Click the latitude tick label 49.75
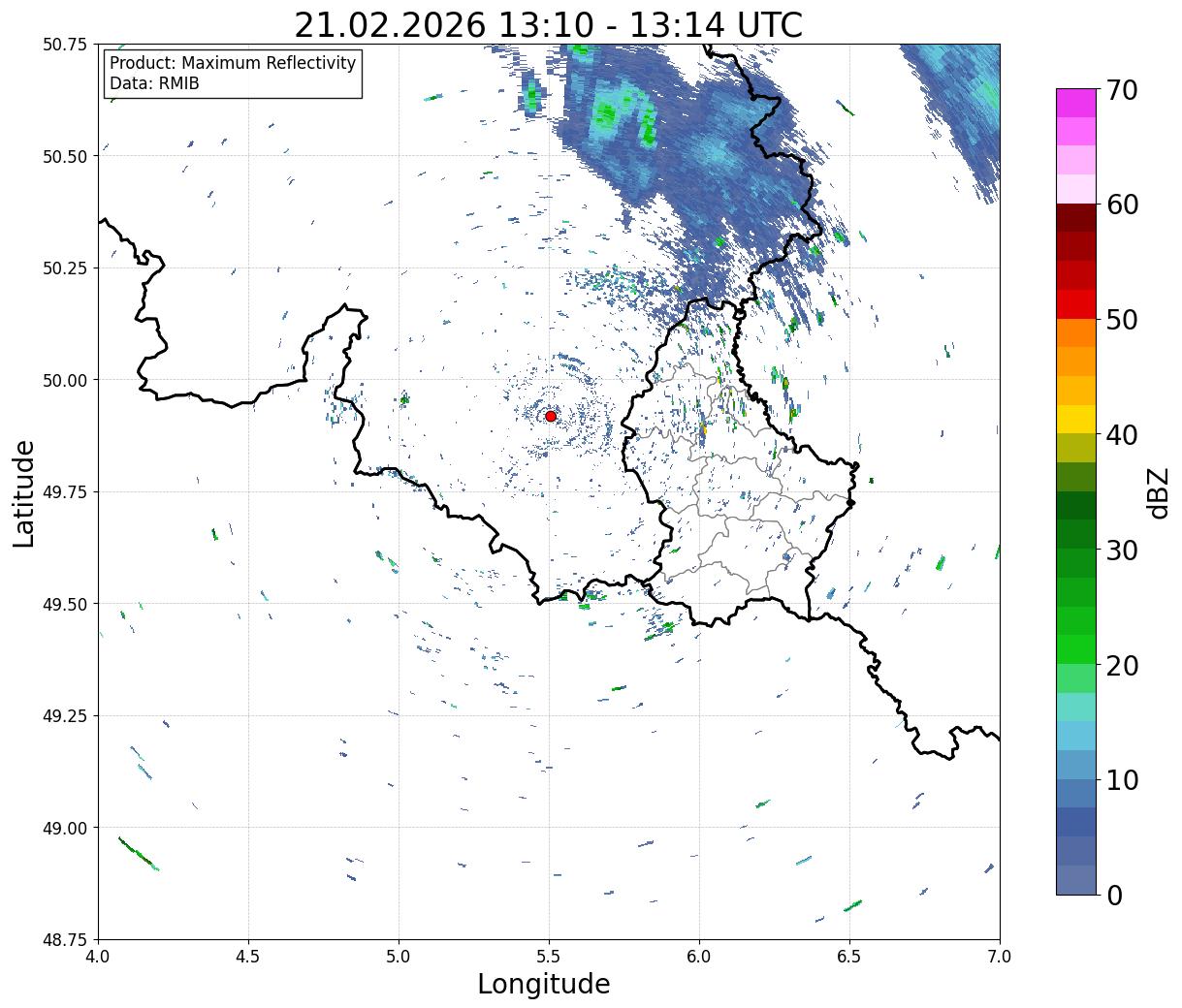Screen dimensions: 1182x1008 tap(65, 492)
